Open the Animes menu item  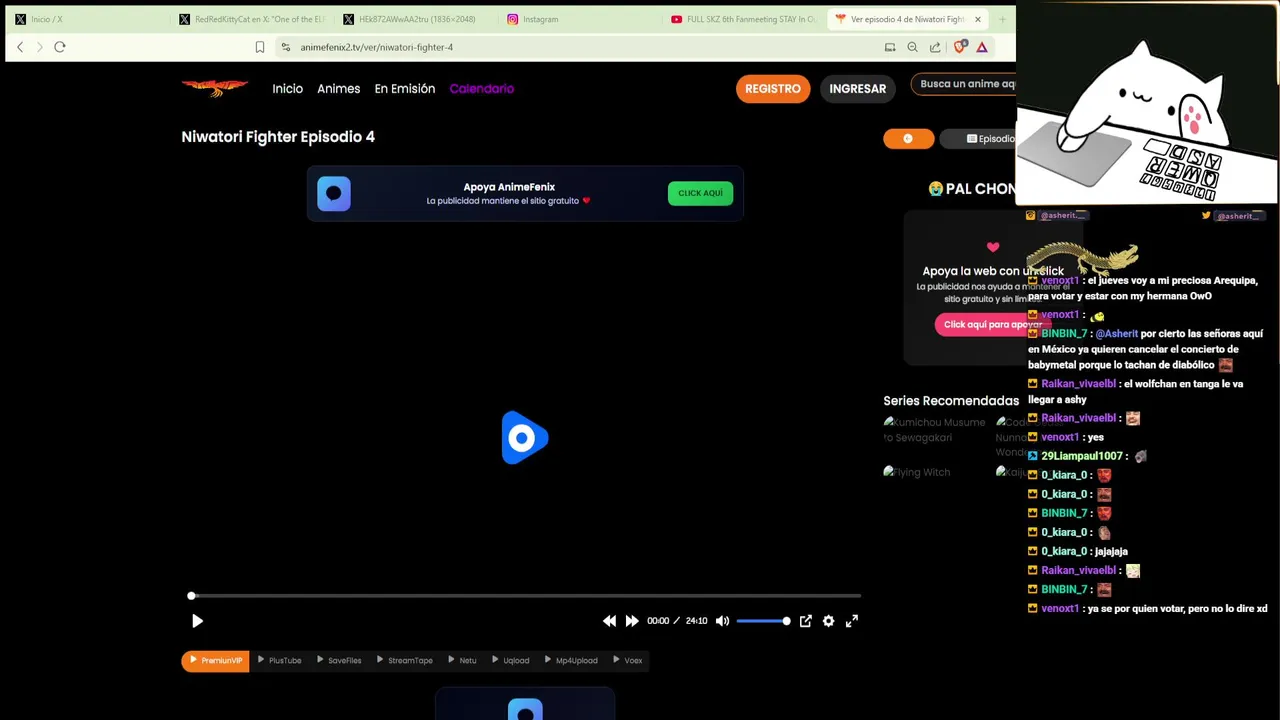click(338, 89)
